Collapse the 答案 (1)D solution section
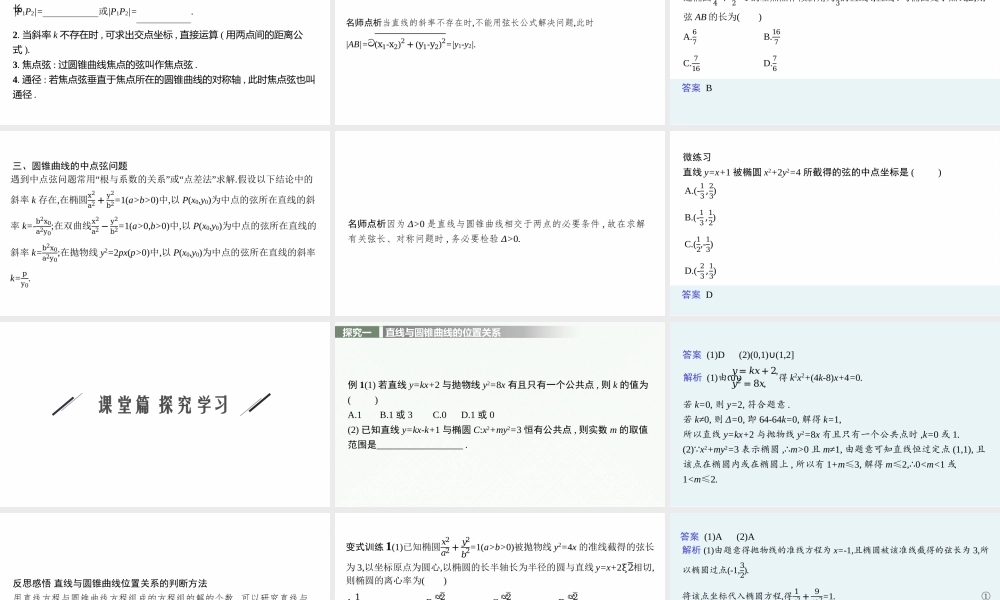Image resolution: width=1000 pixels, height=600 pixels. [x=692, y=354]
